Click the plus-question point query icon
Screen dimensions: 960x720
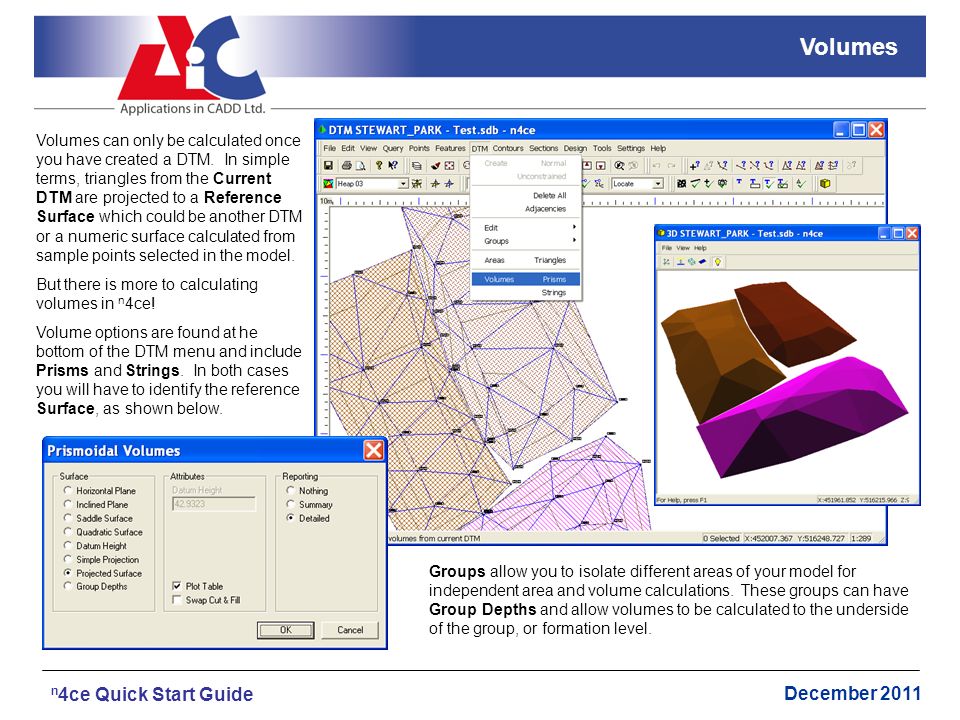[694, 165]
